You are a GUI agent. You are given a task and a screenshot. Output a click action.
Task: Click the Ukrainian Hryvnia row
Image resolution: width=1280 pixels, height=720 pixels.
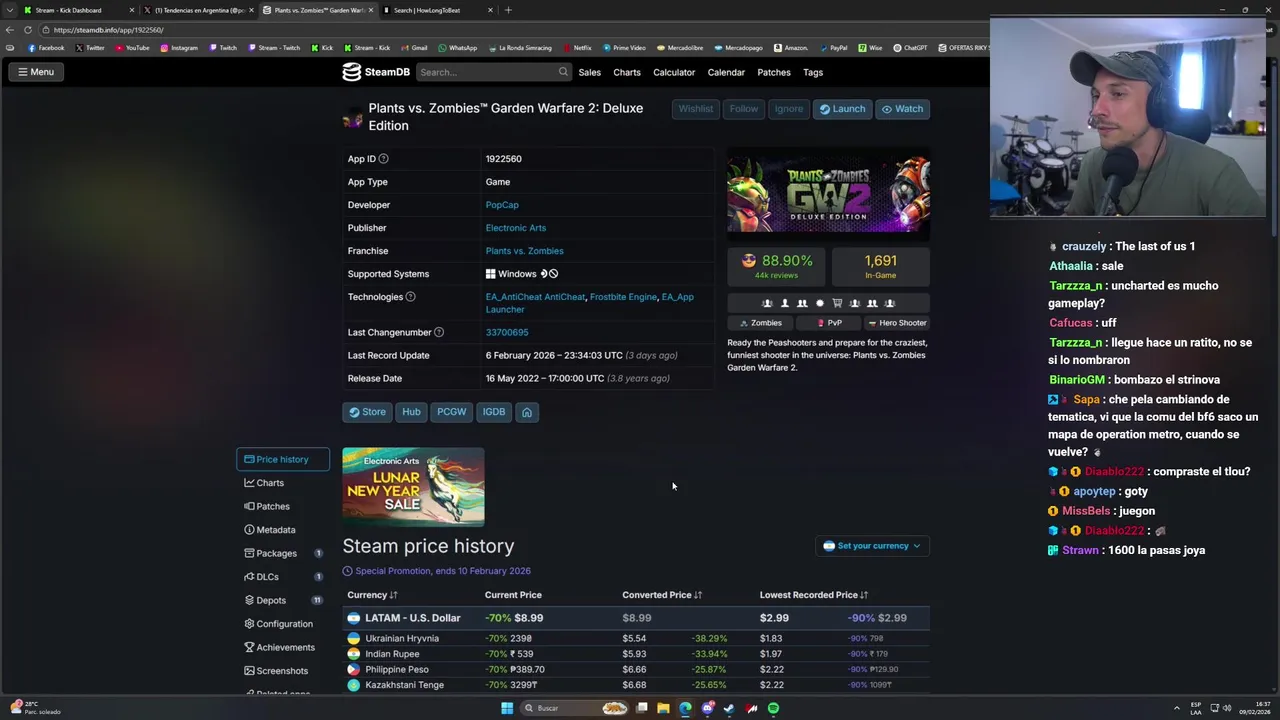(x=636, y=638)
